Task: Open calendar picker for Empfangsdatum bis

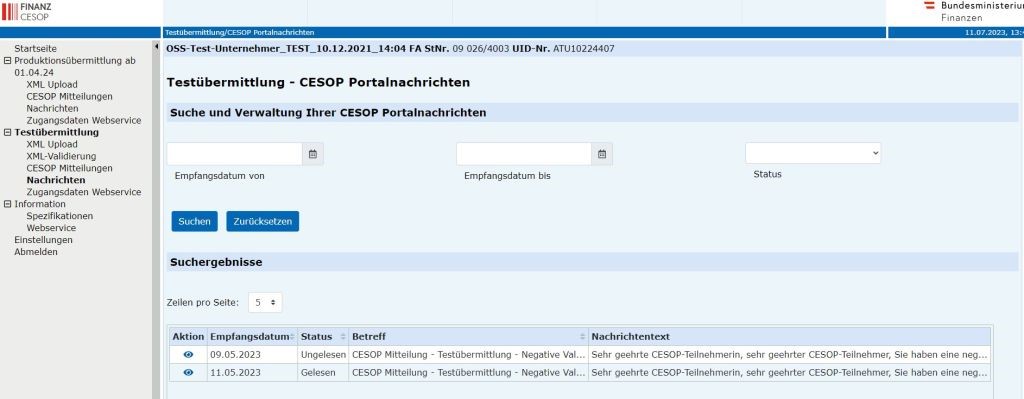Action: 602,154
